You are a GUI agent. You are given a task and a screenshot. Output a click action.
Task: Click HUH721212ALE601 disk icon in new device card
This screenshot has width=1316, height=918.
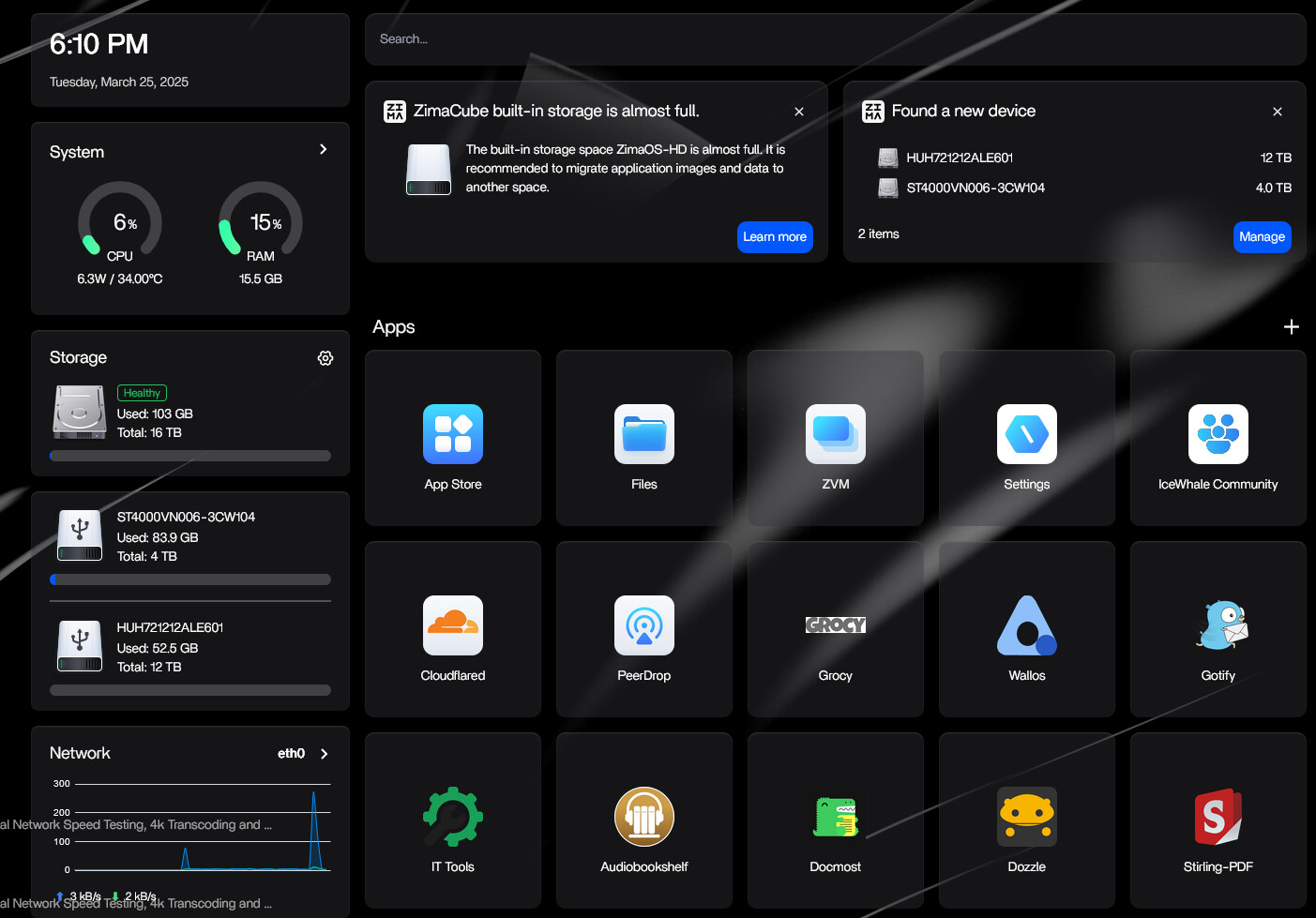pos(887,158)
